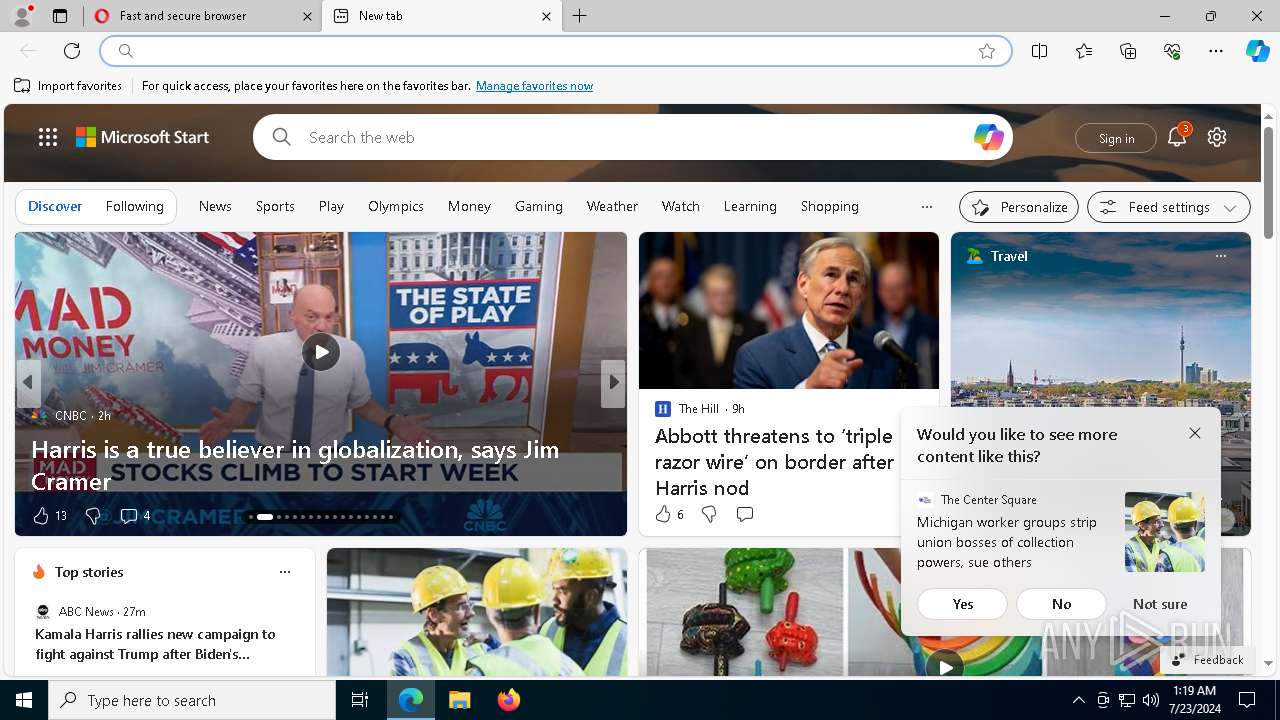Open Copilot sidebar icon
Image resolution: width=1280 pixels, height=720 pixels.
[x=1258, y=51]
